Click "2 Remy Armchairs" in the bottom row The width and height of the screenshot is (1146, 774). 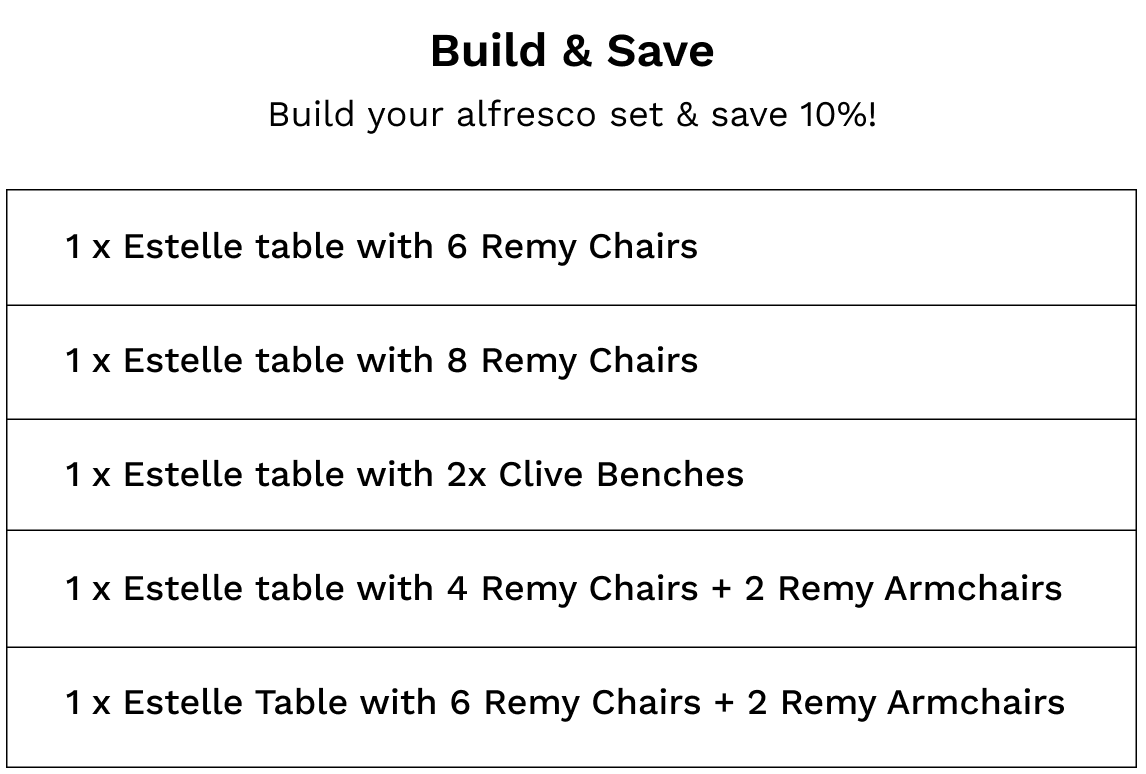(906, 703)
